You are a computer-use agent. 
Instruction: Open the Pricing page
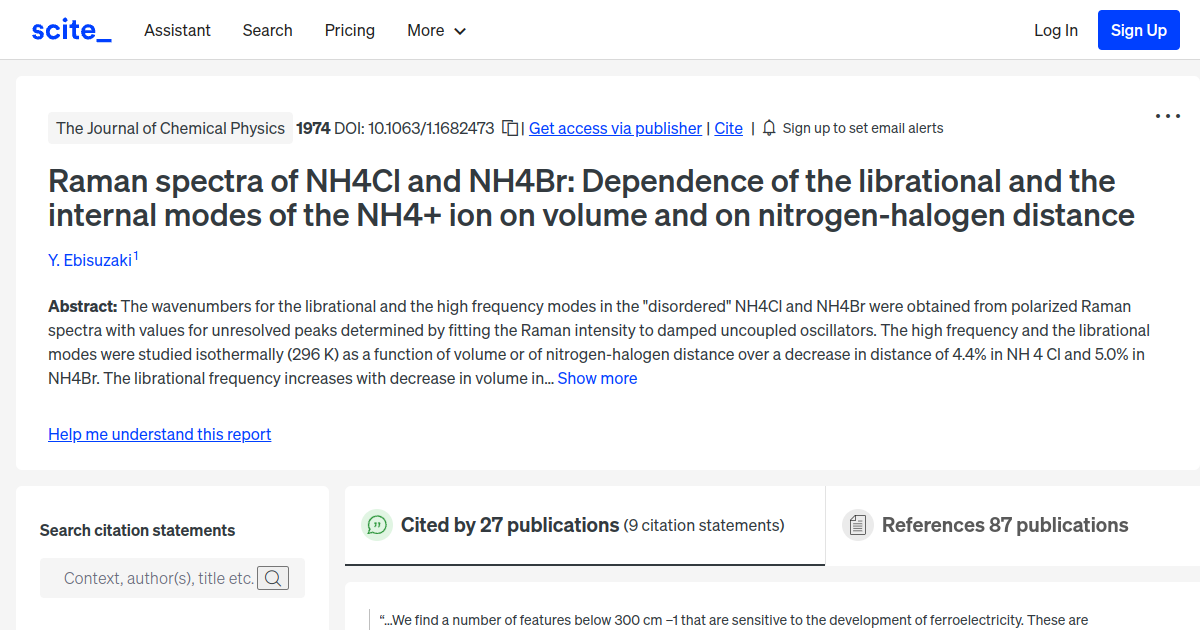pos(349,31)
